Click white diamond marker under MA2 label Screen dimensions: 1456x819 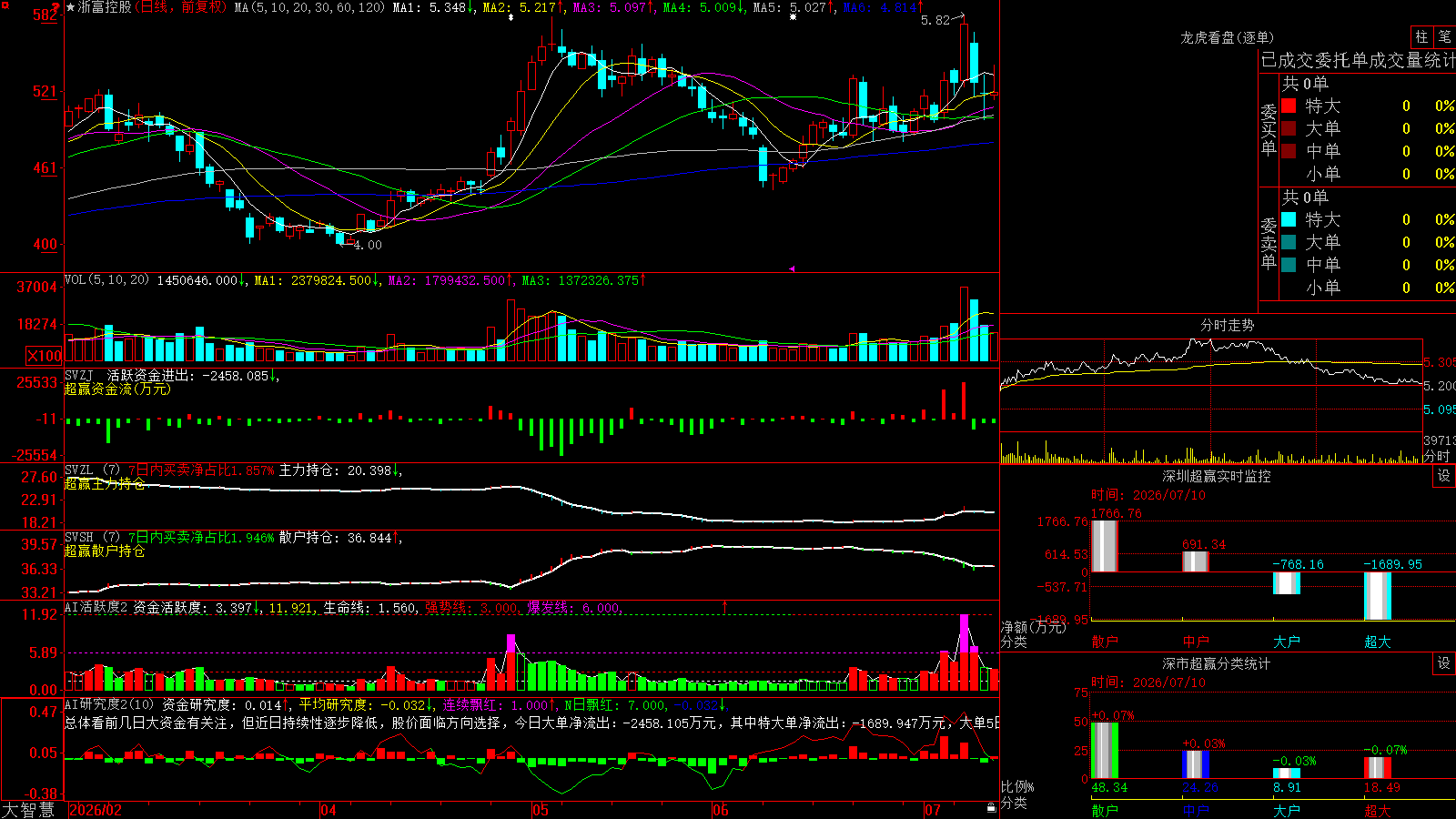(510, 17)
